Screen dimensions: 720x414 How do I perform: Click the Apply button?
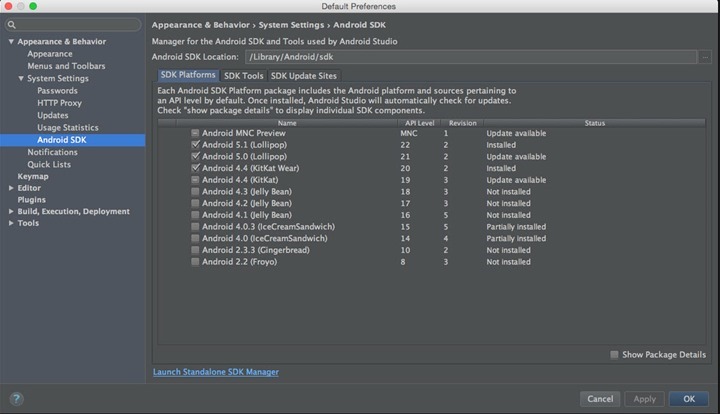(x=644, y=399)
